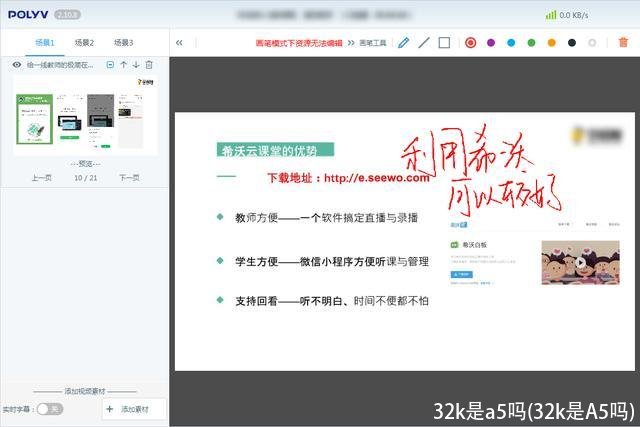
Task: Clear drawings with the trash icon
Action: [x=623, y=42]
